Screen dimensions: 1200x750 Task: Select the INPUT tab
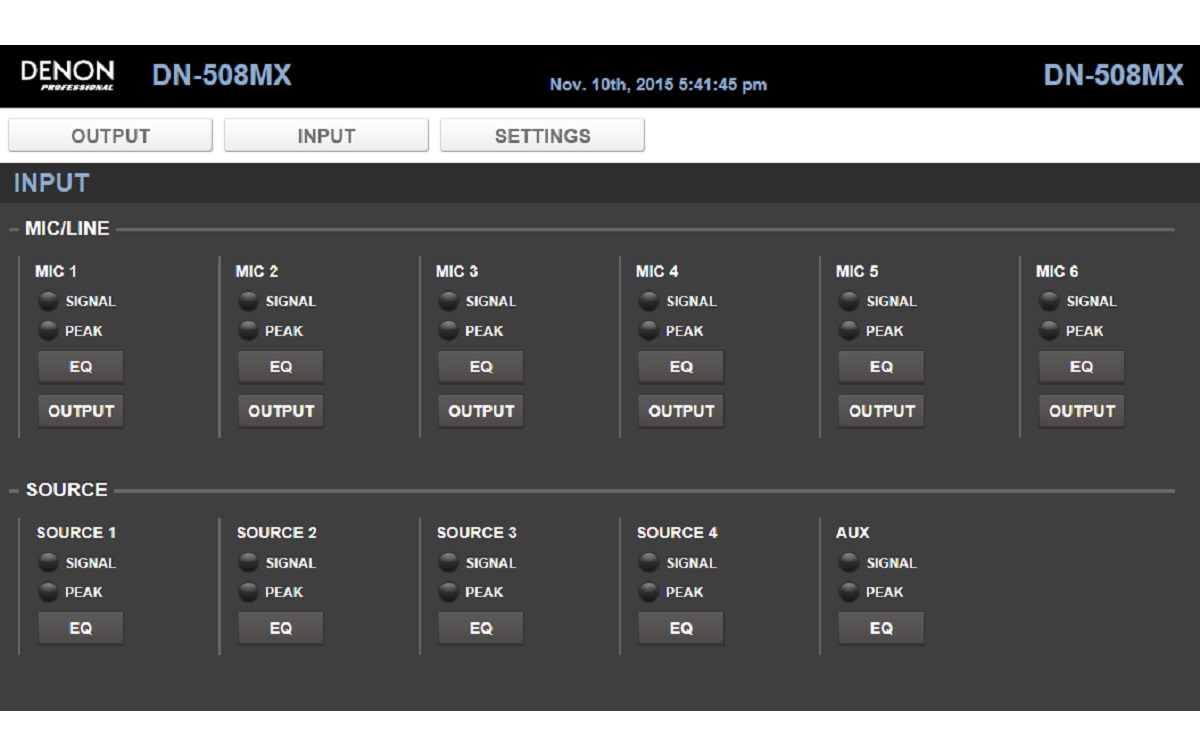[x=326, y=136]
